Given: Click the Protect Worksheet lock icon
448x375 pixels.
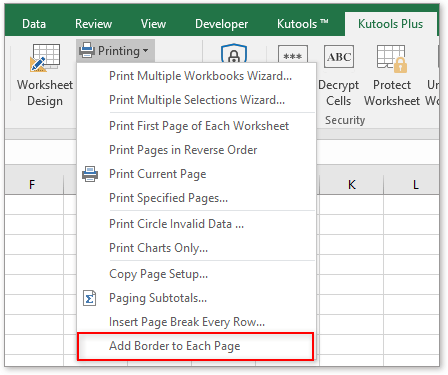Looking at the screenshot, I should [392, 59].
